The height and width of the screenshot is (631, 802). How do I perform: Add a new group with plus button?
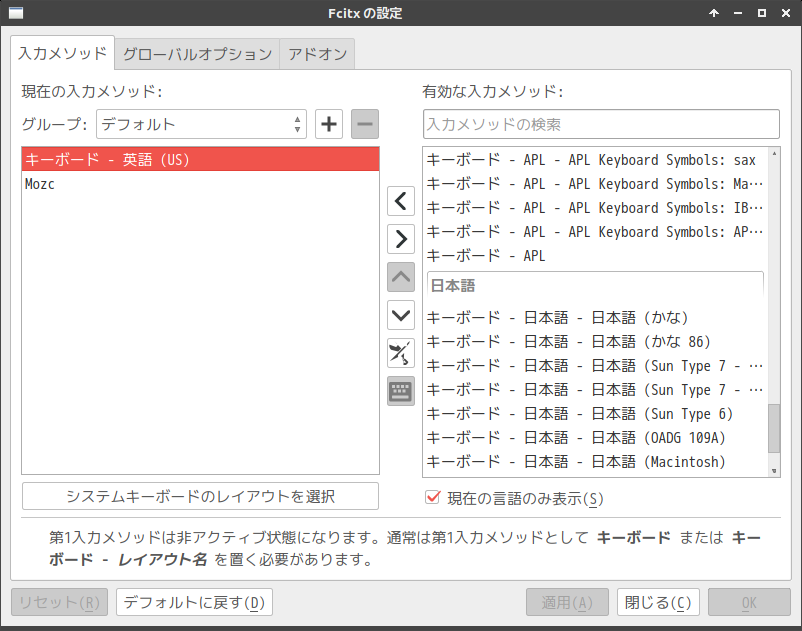[x=329, y=124]
